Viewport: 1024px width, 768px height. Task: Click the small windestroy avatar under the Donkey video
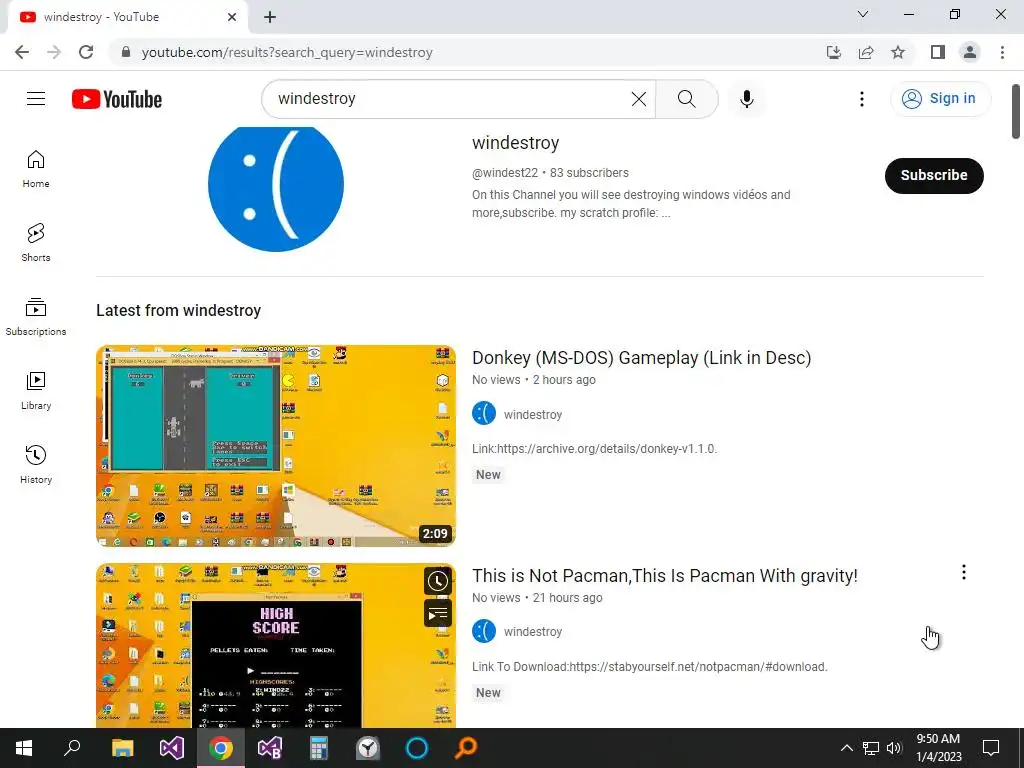484,413
